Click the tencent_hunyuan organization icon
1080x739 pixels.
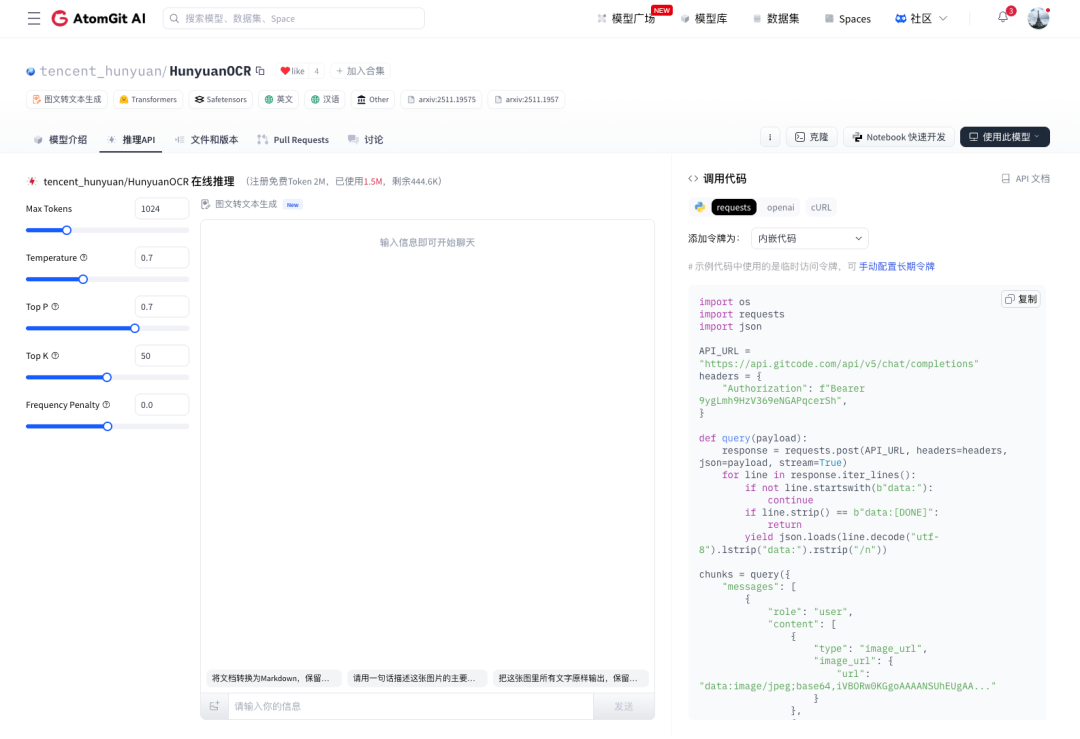(30, 71)
